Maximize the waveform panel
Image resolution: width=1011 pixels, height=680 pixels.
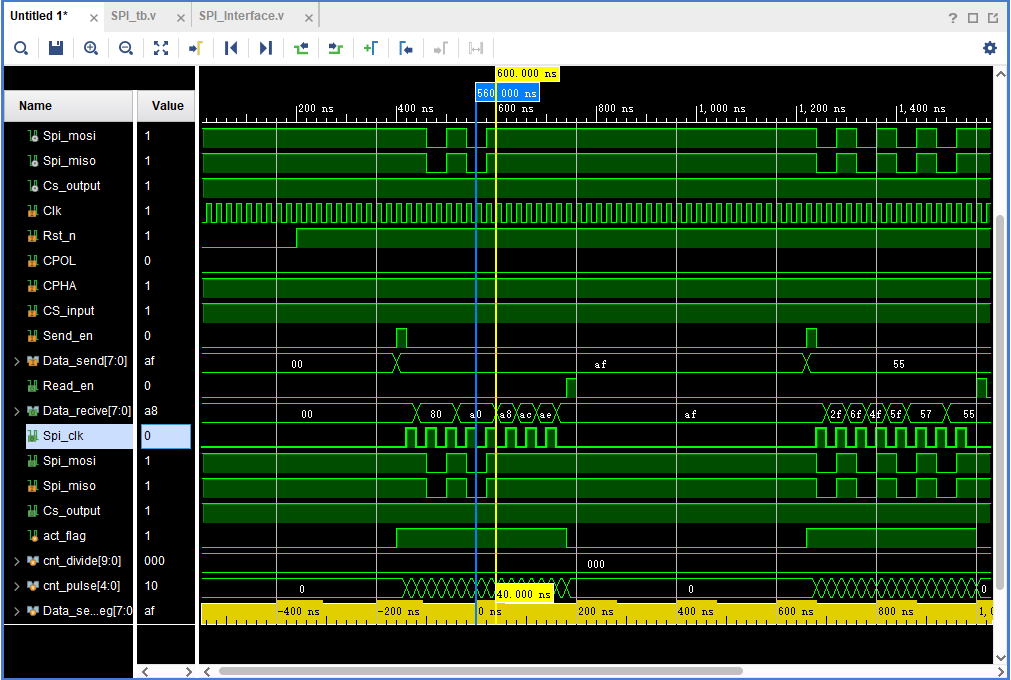pos(973,18)
